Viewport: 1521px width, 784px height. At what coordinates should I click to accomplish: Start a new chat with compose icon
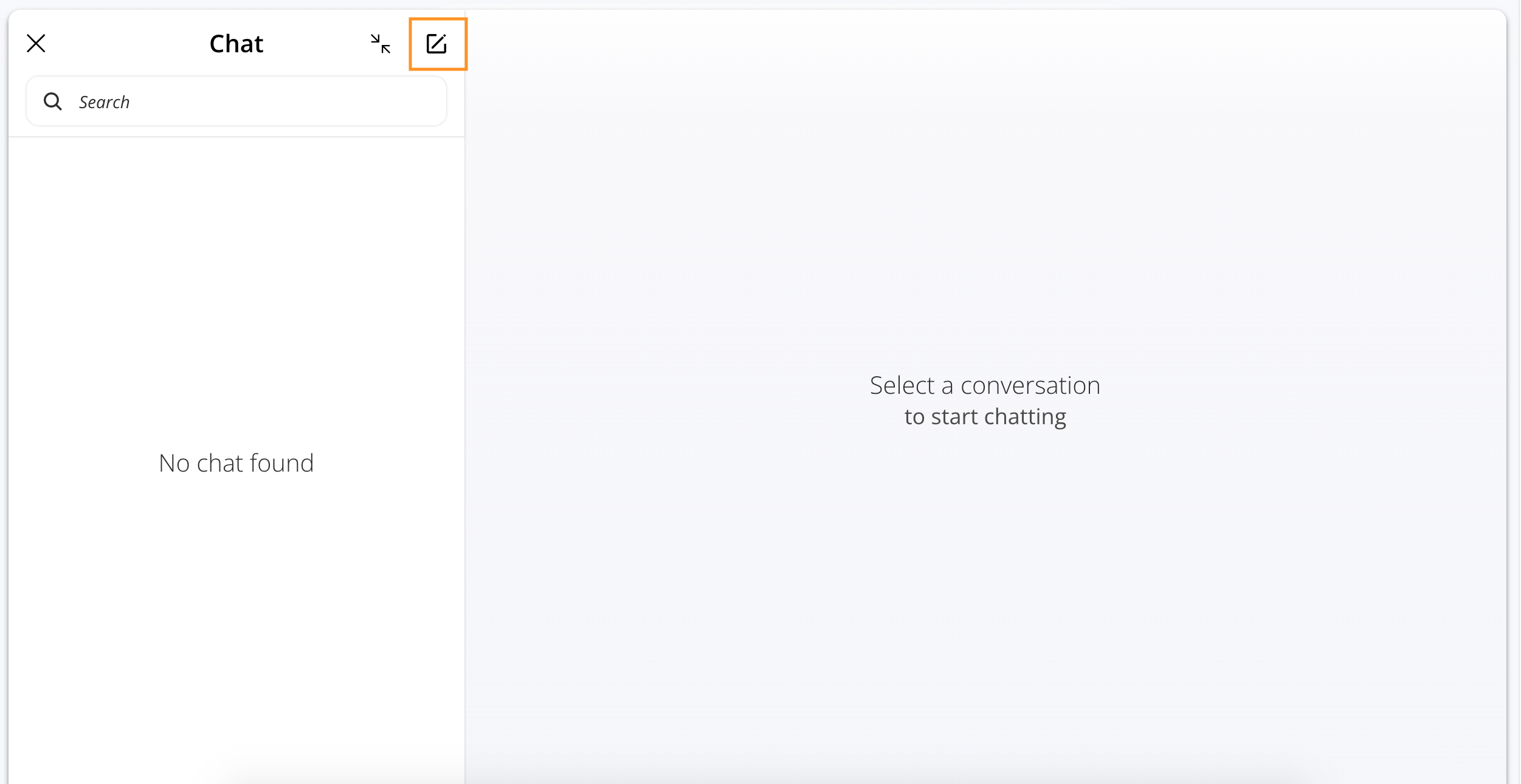(437, 44)
